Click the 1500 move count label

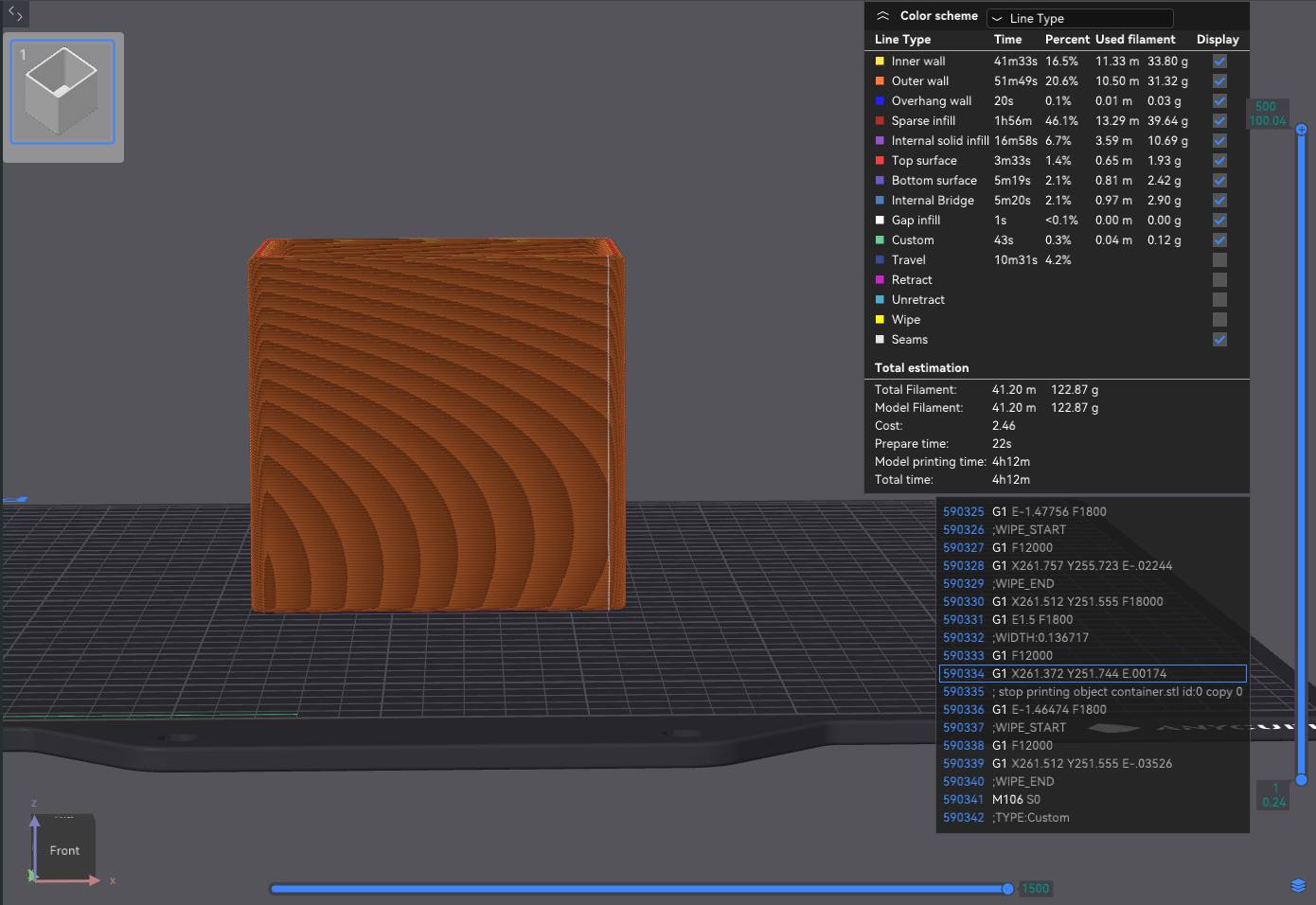pos(1036,888)
